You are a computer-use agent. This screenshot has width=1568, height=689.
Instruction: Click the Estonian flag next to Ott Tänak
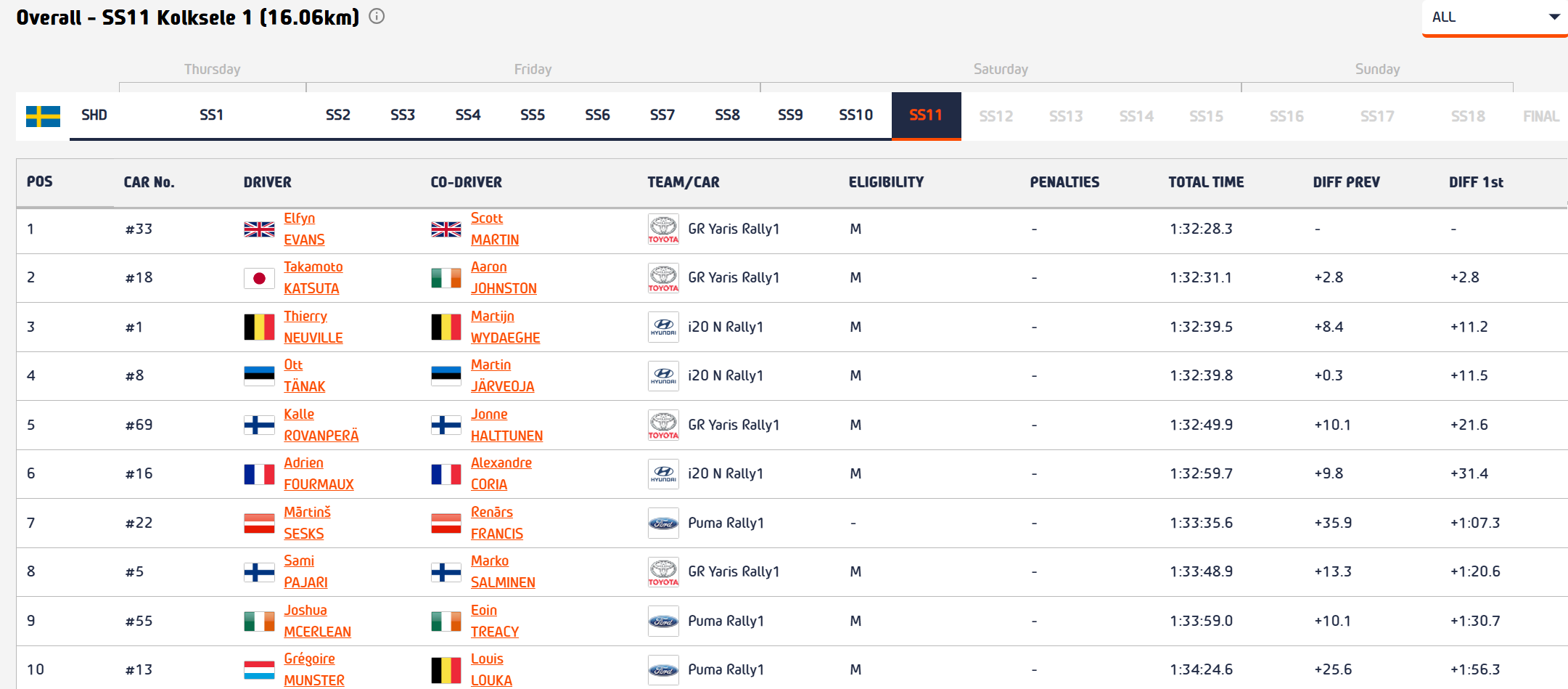[259, 376]
